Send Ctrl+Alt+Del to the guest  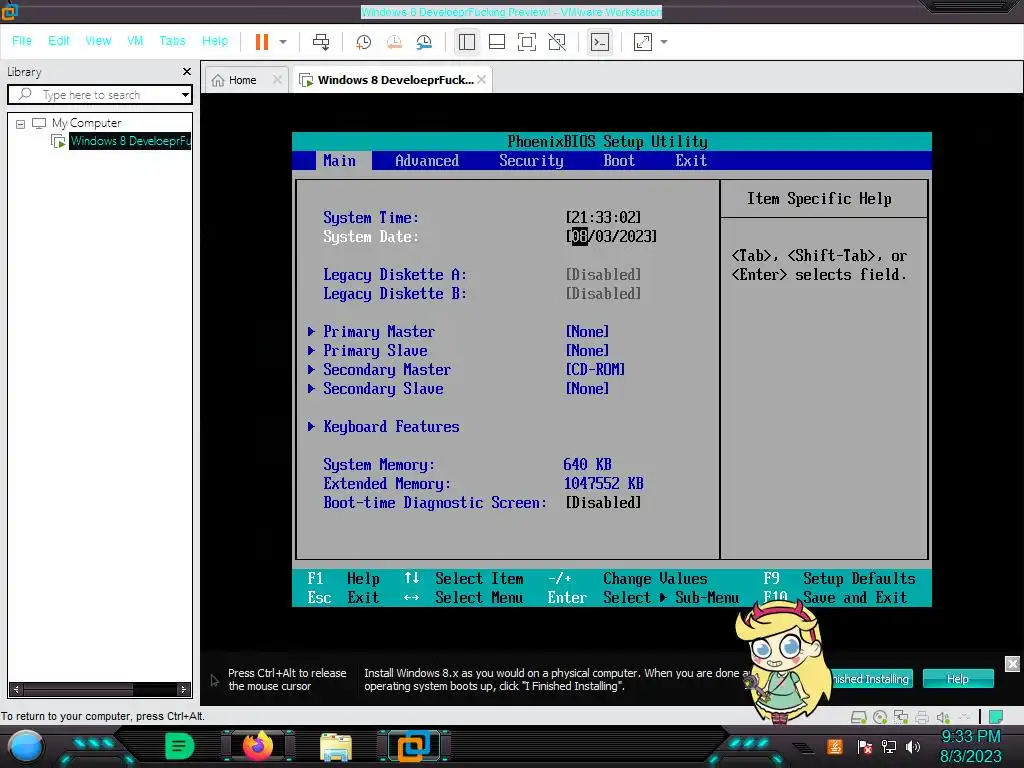point(321,42)
